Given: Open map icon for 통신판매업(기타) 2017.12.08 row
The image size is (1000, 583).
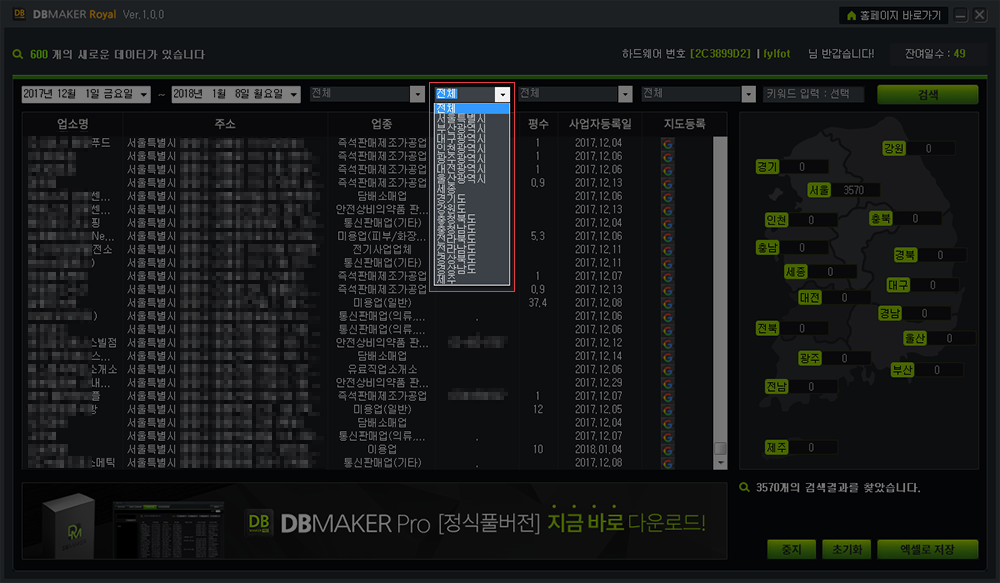Looking at the screenshot, I should coord(668,463).
